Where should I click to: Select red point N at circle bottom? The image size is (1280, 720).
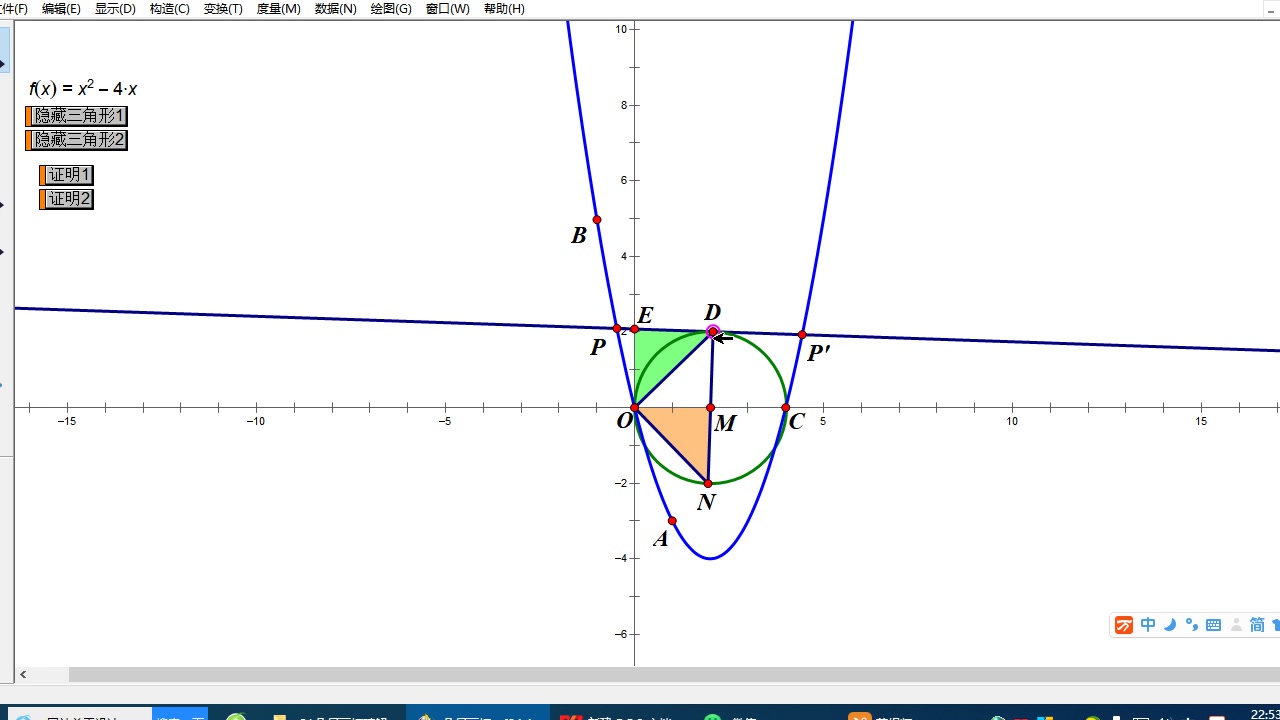click(x=708, y=484)
